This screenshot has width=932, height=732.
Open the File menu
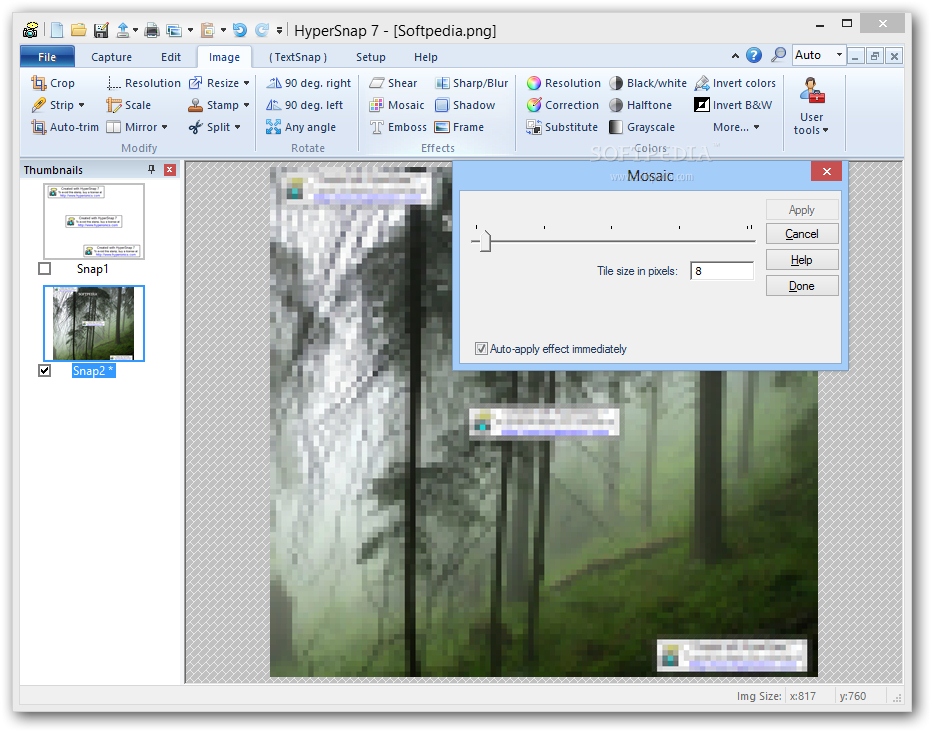point(47,57)
